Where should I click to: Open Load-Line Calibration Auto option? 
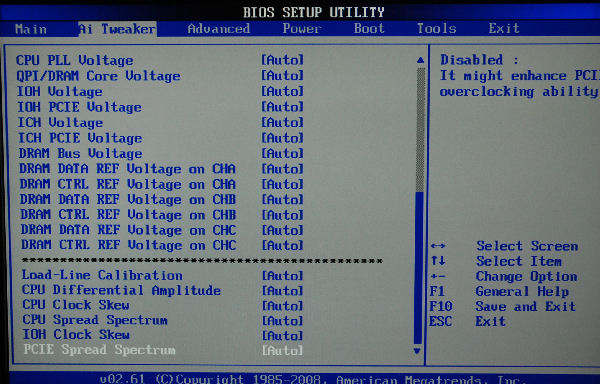click(282, 275)
